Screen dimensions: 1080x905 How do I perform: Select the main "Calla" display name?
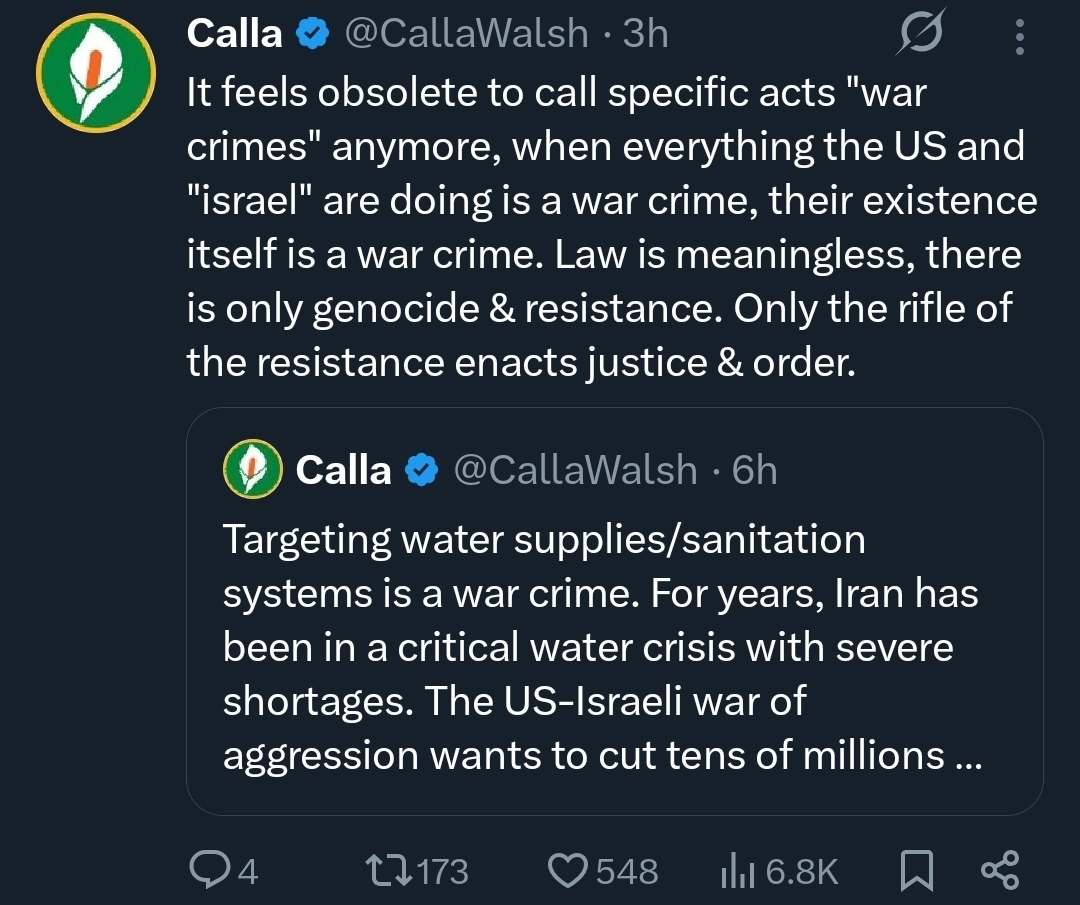point(235,34)
